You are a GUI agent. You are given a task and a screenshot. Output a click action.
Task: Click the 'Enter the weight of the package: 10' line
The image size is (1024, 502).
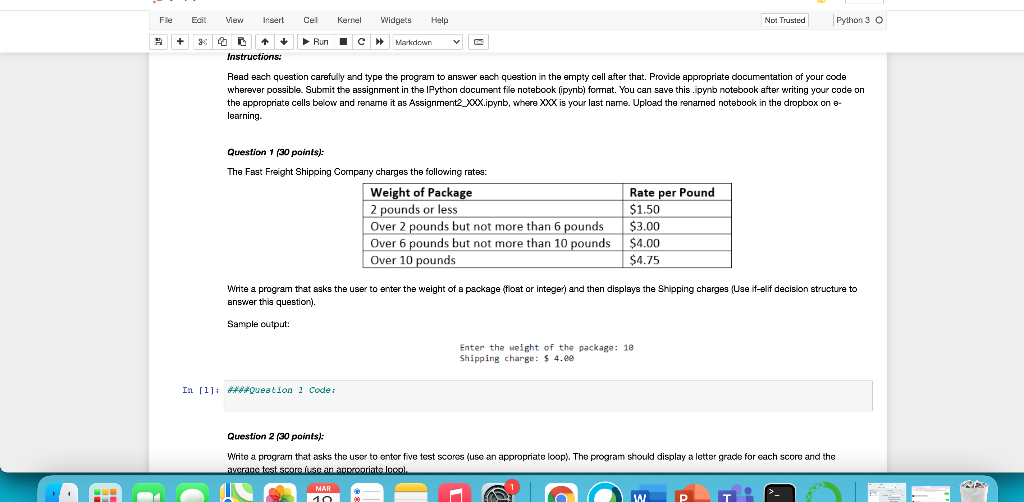[x=547, y=348]
